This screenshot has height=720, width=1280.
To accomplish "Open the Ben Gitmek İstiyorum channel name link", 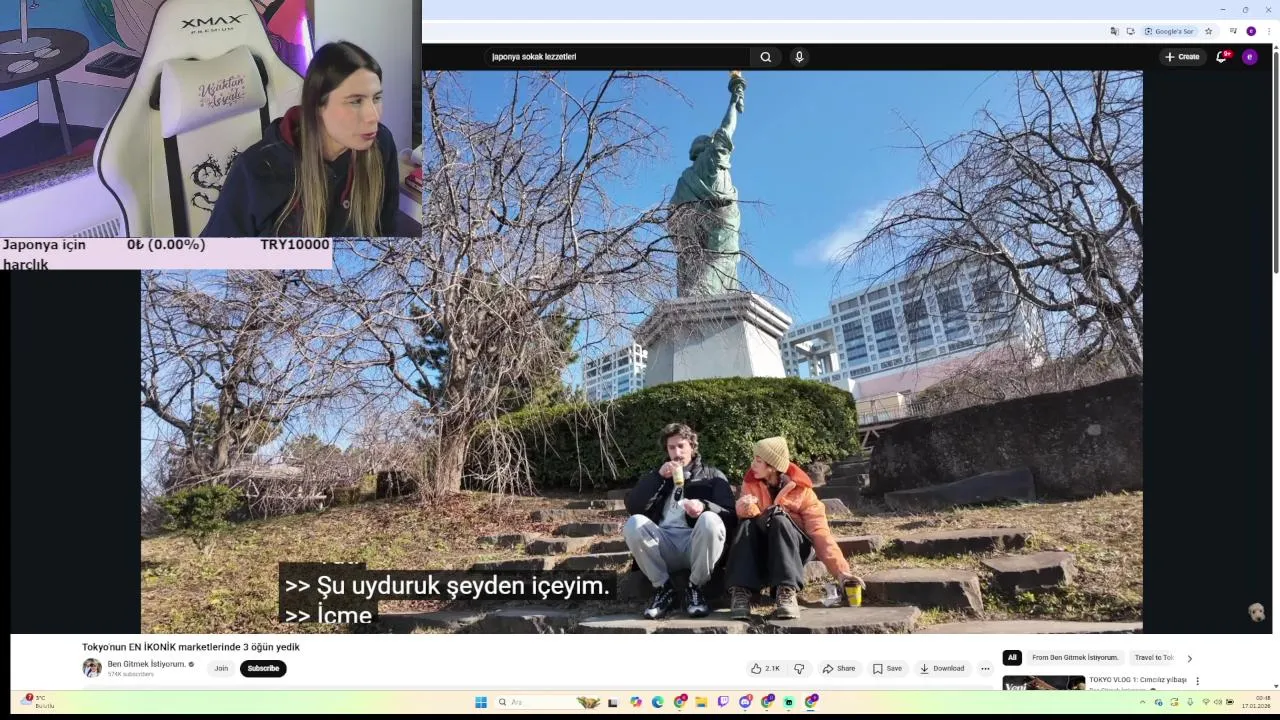I will click(146, 664).
